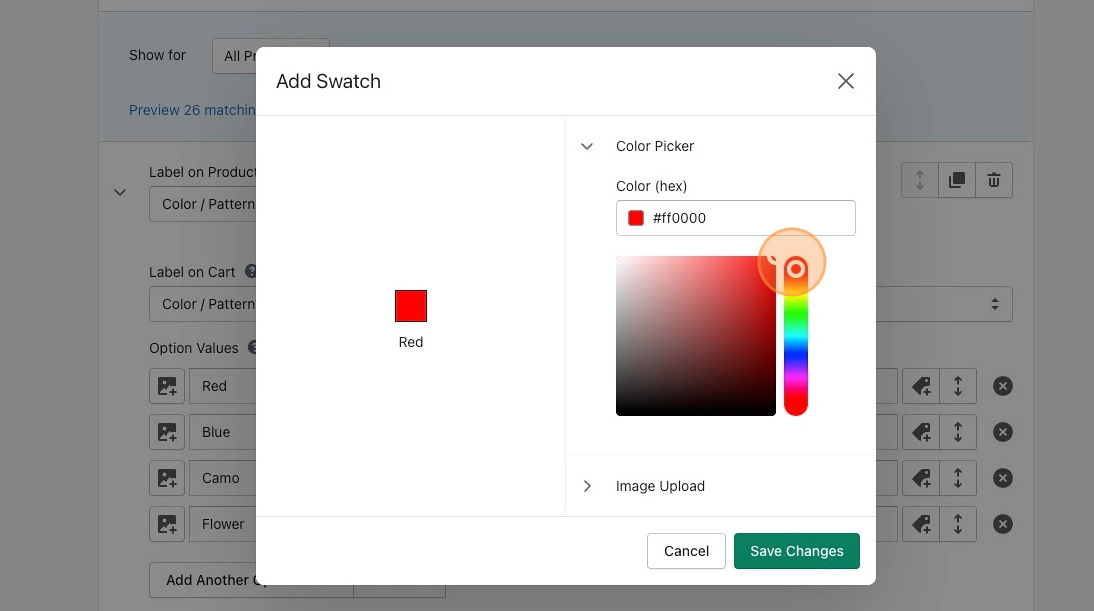Delete the option with trash icon
This screenshot has height=611, width=1094.
click(994, 180)
